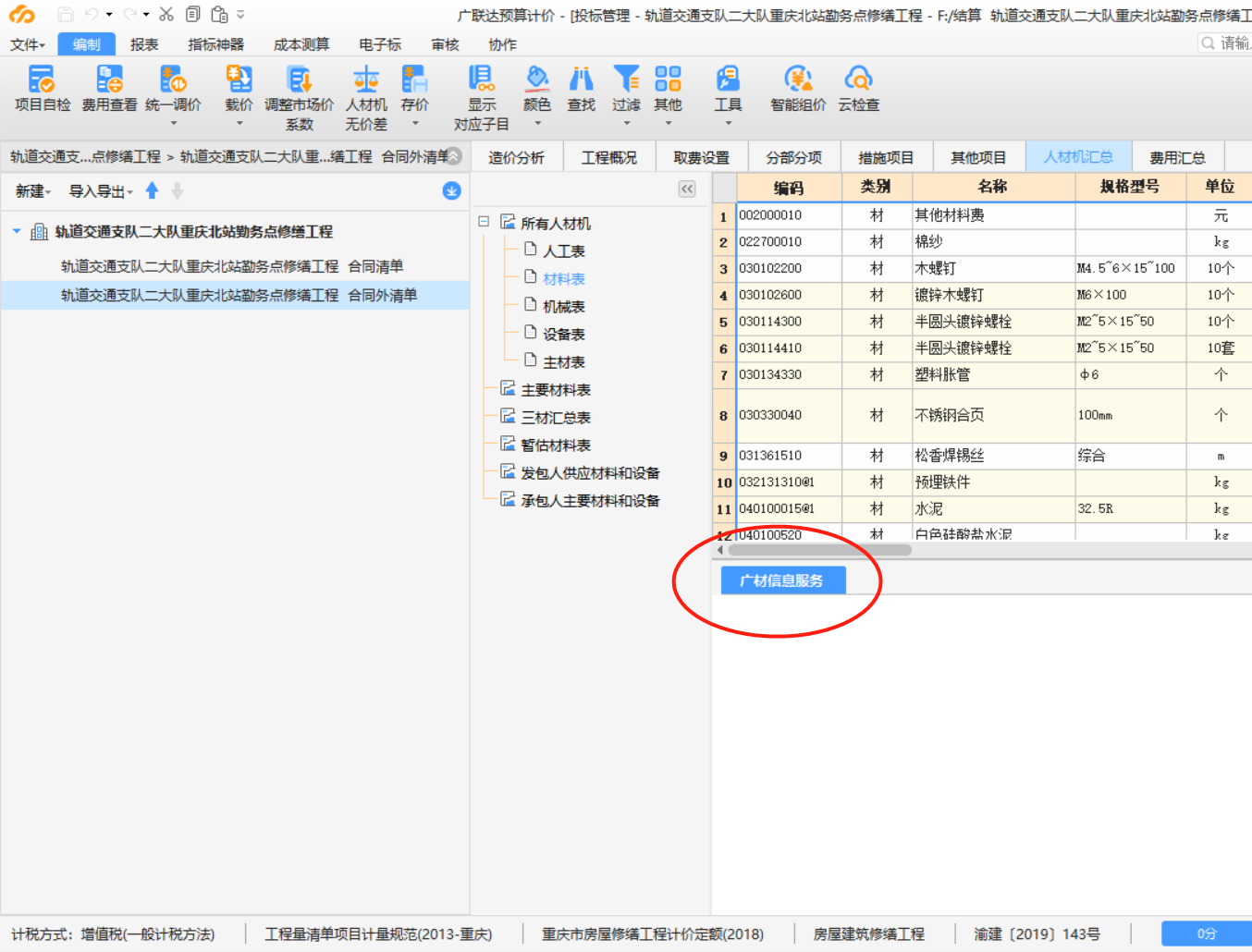Expand the 新建 dropdown
Screen dimensions: 1252x952
(x=33, y=191)
